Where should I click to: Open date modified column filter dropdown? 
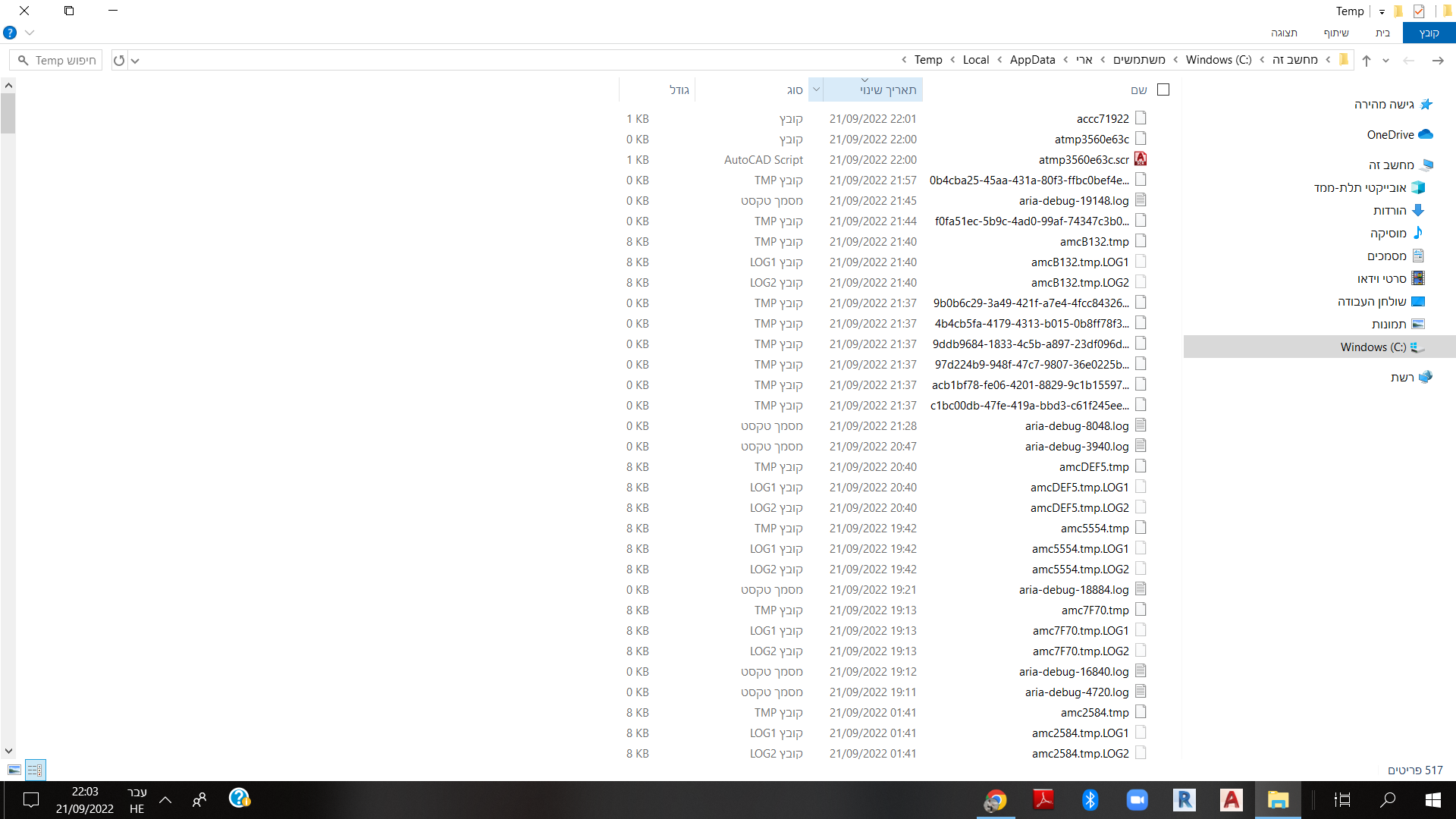tap(816, 89)
